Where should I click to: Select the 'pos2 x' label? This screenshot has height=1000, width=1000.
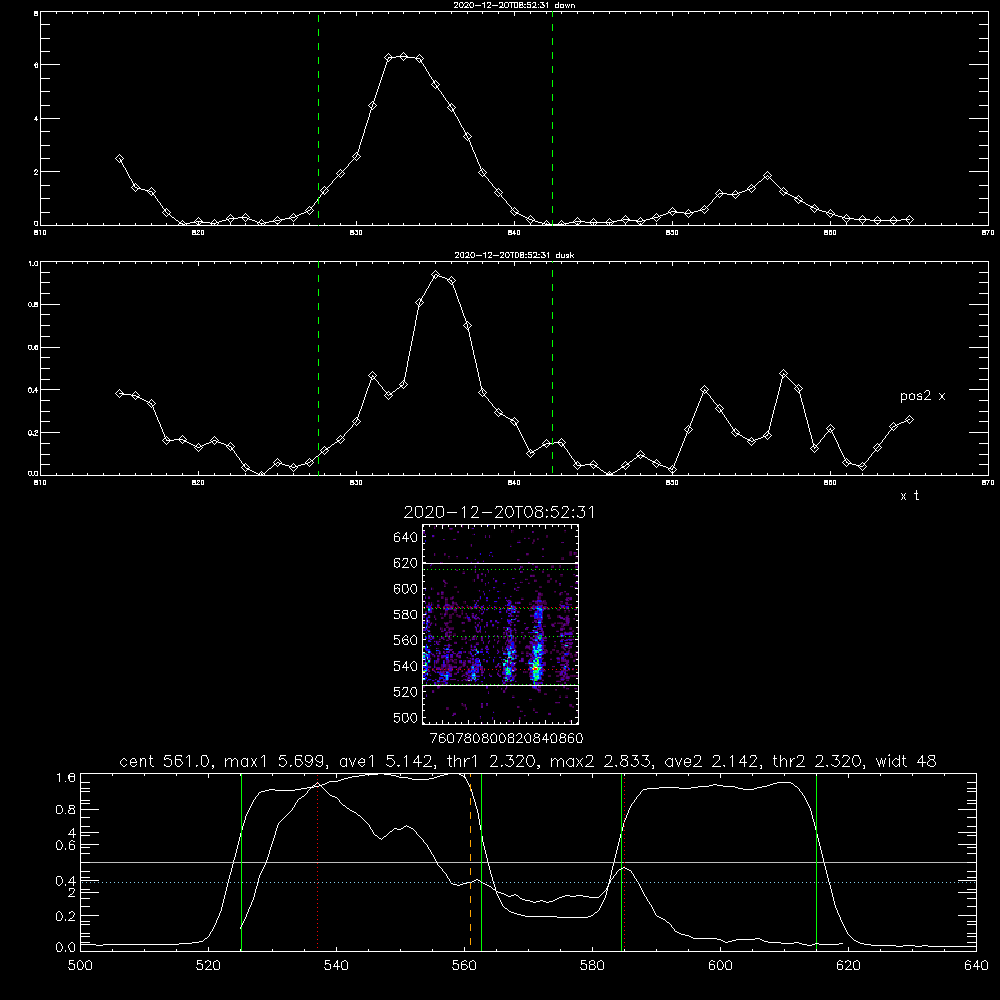click(922, 396)
